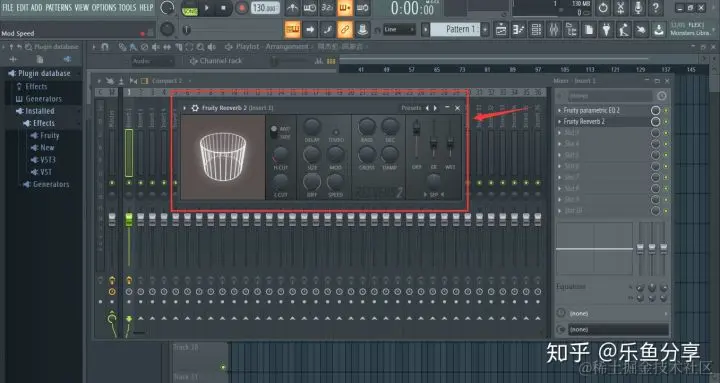Open the Line snap dropdown
Viewport: 720px width, 383px height.
[398, 30]
